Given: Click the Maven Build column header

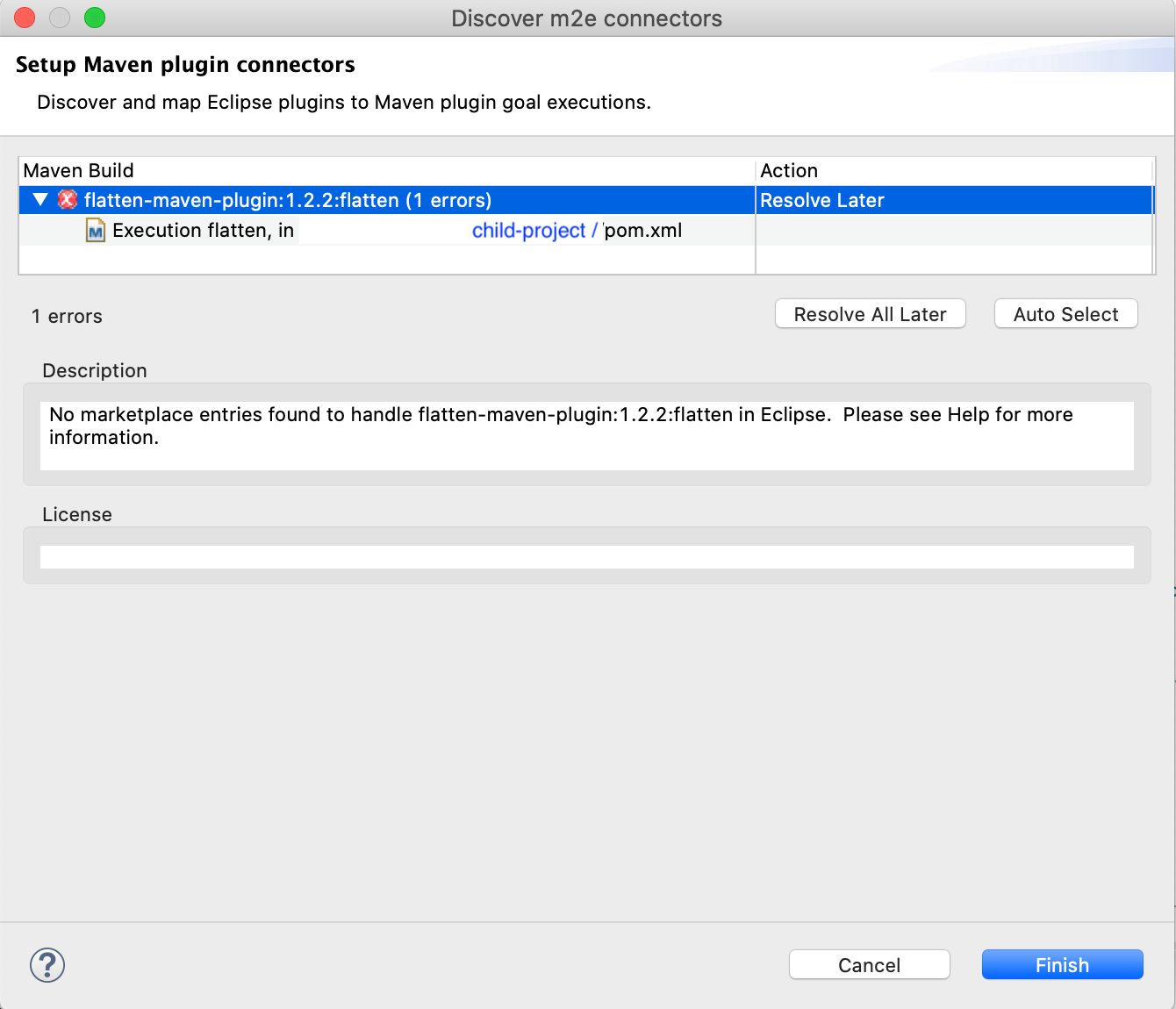Looking at the screenshot, I should (x=79, y=170).
